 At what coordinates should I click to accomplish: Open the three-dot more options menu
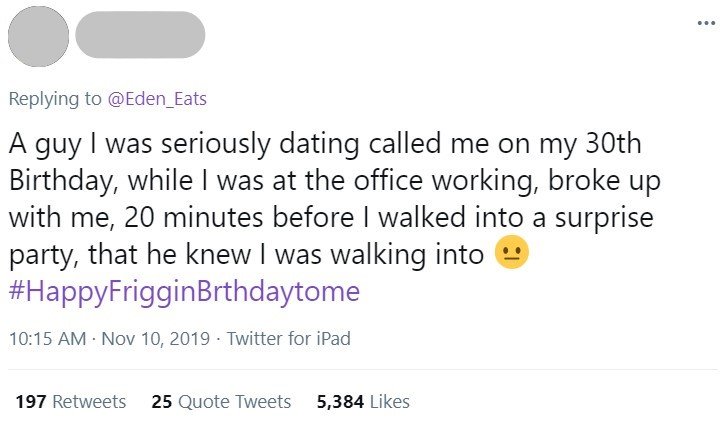tap(706, 23)
